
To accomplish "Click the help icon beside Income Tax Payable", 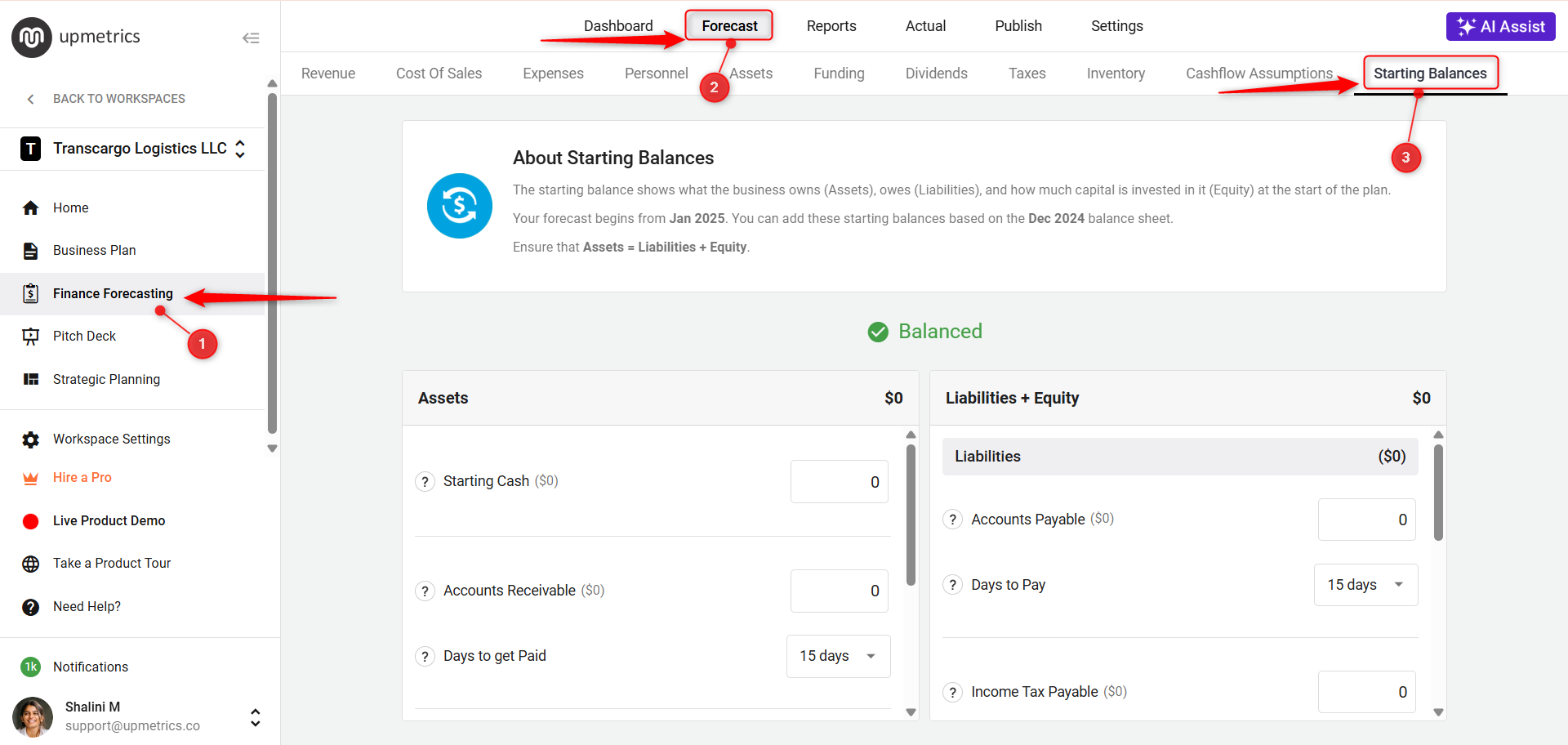I will (952, 693).
